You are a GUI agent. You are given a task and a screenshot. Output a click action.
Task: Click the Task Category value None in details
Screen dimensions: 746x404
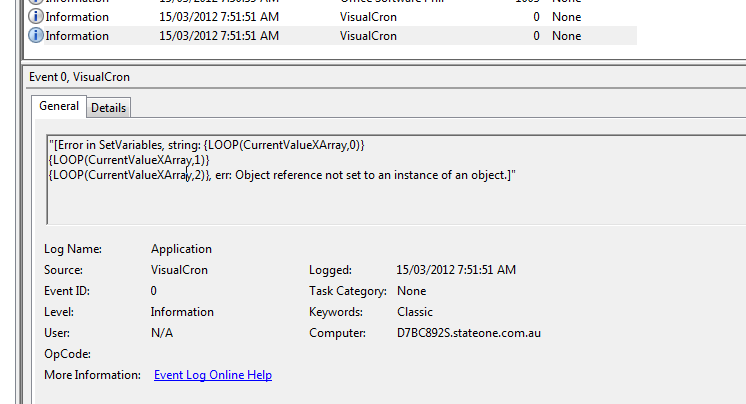click(x=412, y=291)
